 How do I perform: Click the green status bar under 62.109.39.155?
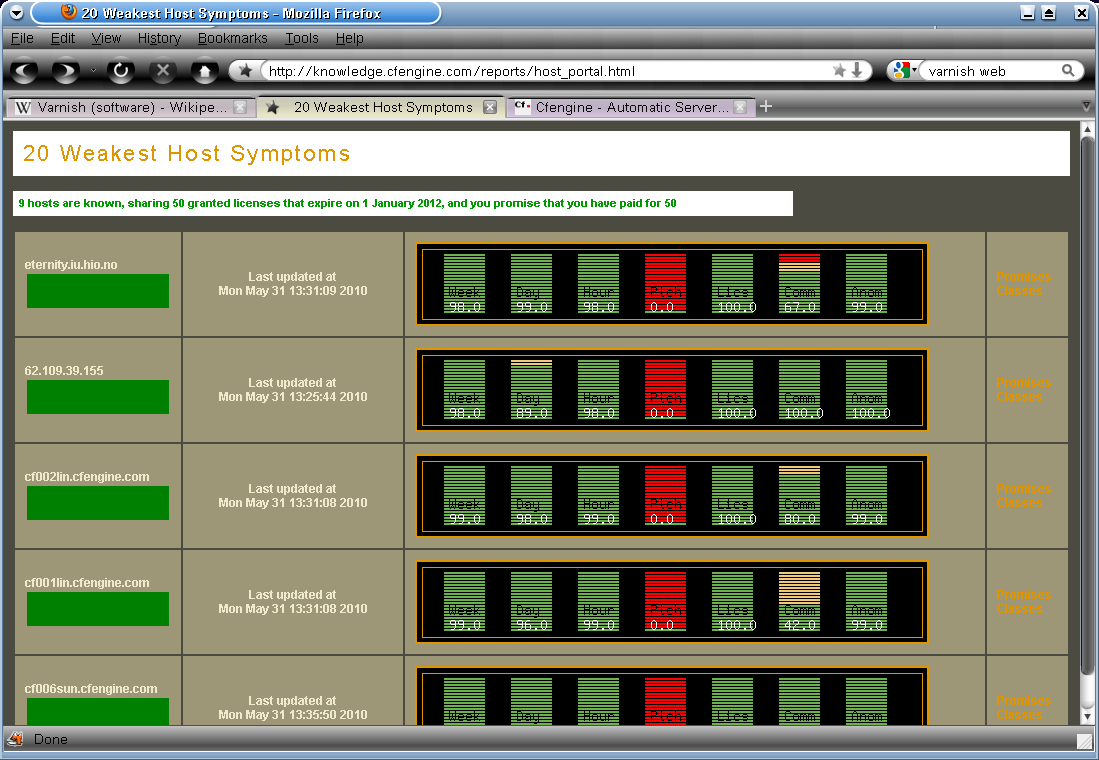(x=97, y=397)
